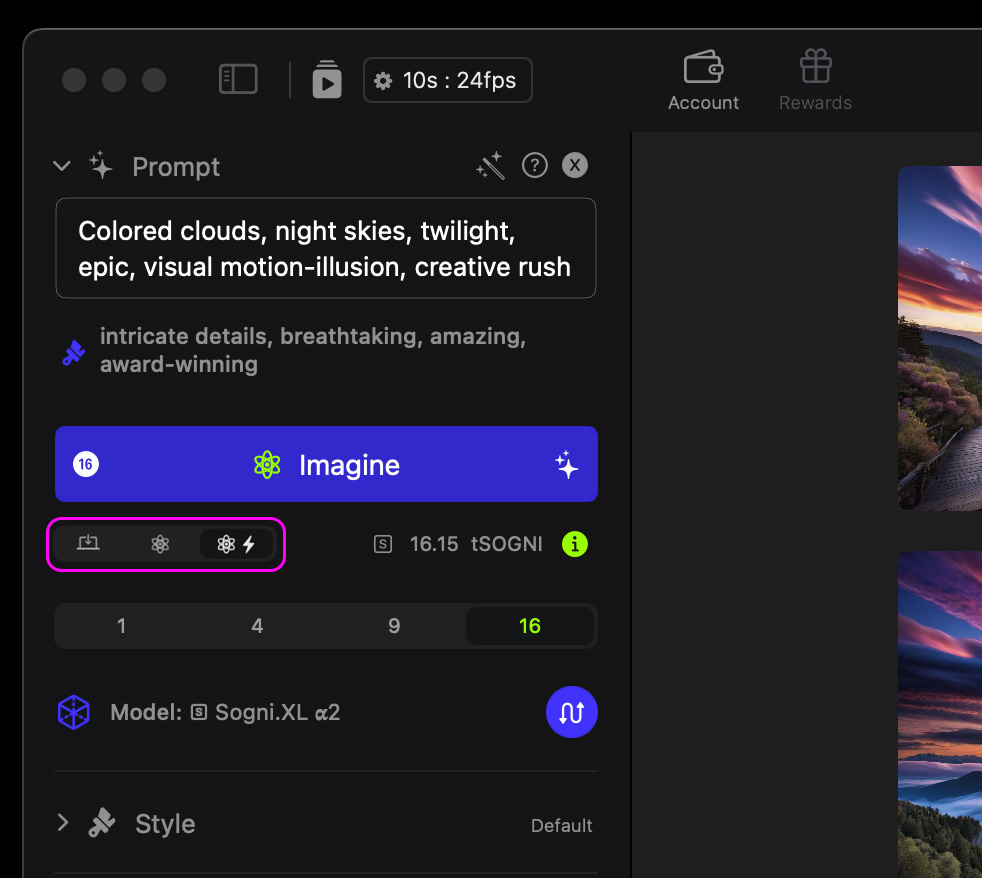This screenshot has width=982, height=878.
Task: Set image count to 4
Action: pyautogui.click(x=257, y=626)
